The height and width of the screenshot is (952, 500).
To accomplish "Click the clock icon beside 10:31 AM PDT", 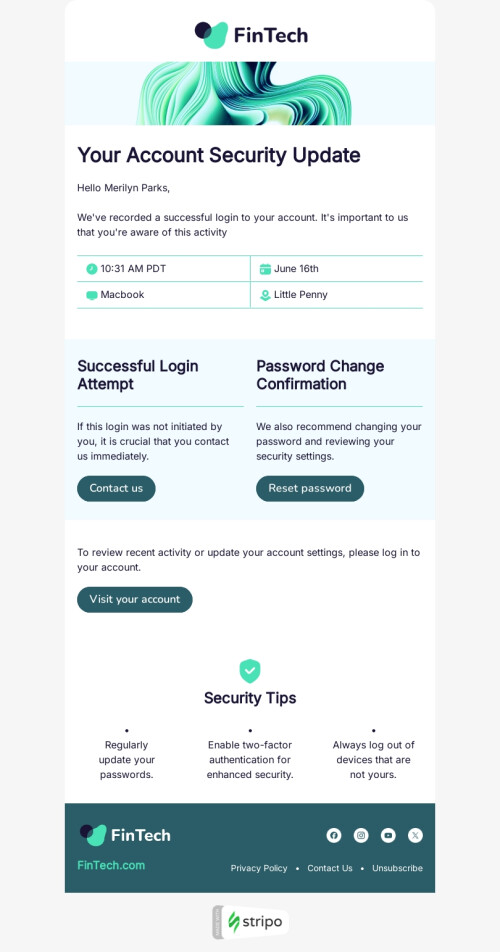I will [x=92, y=269].
